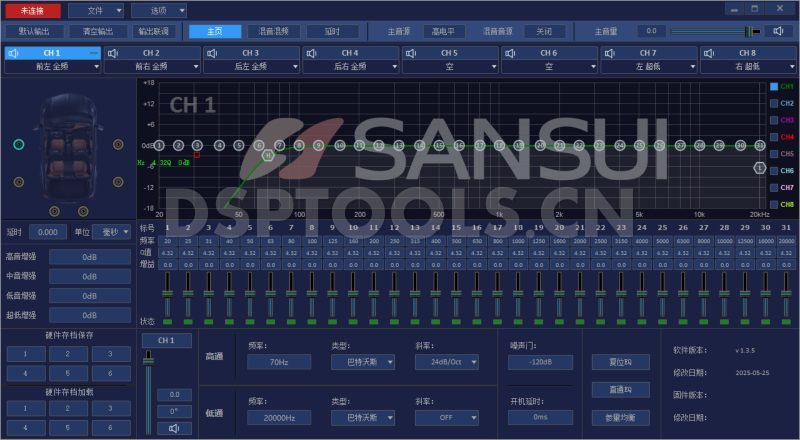Click the link dash icon in CH 1 header
Screen dimensions: 800x440
(94, 53)
